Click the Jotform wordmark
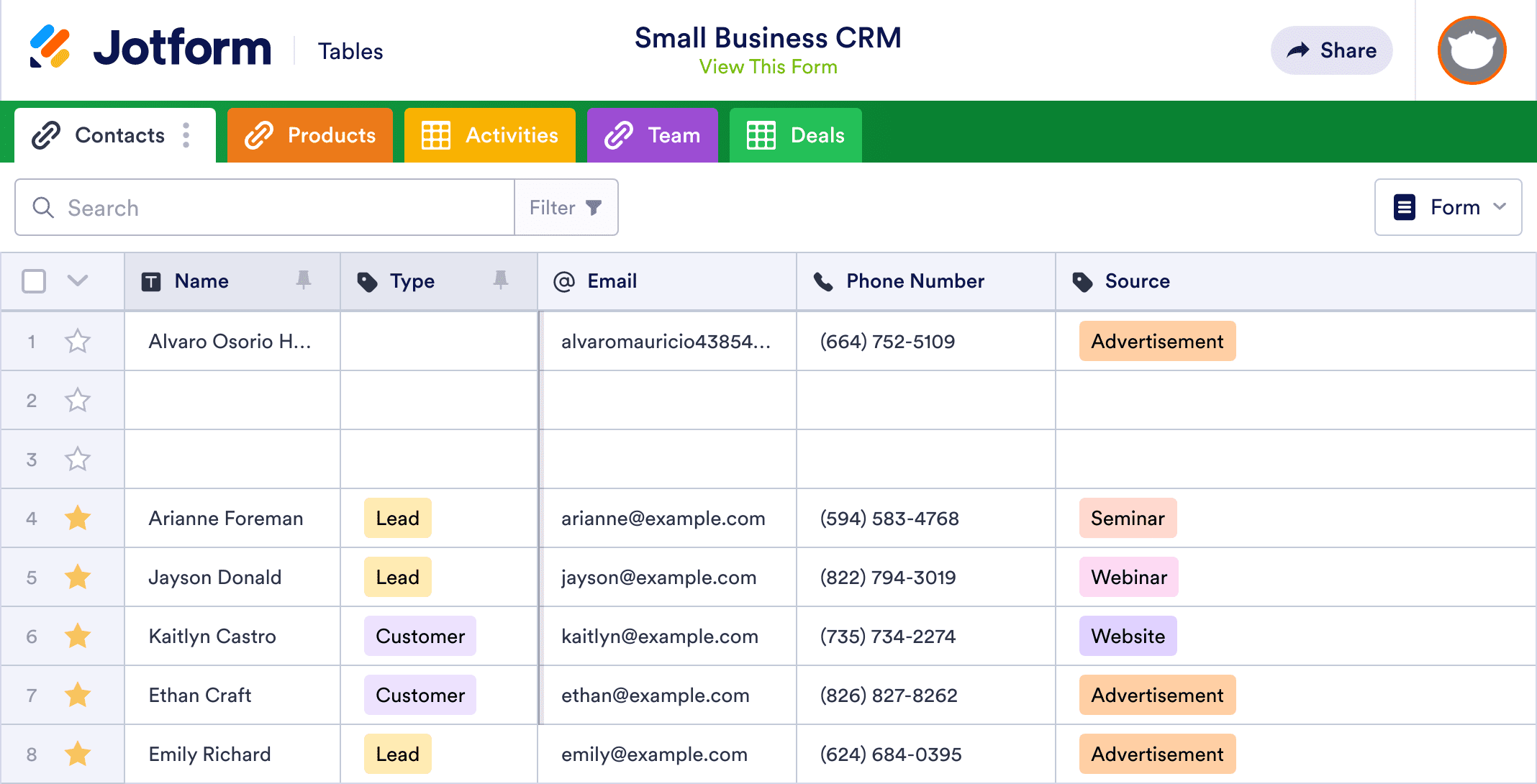The image size is (1537, 784). [183, 48]
